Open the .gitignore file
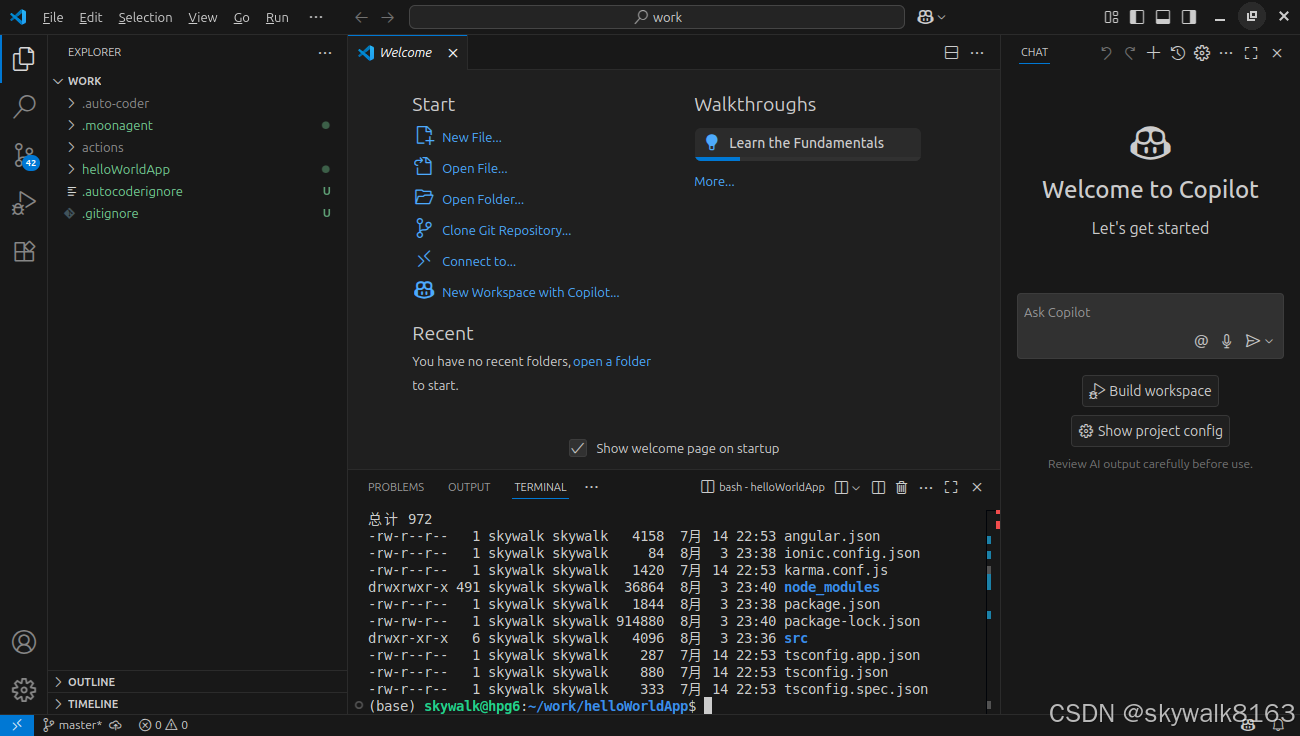This screenshot has width=1300, height=736. click(x=198, y=213)
